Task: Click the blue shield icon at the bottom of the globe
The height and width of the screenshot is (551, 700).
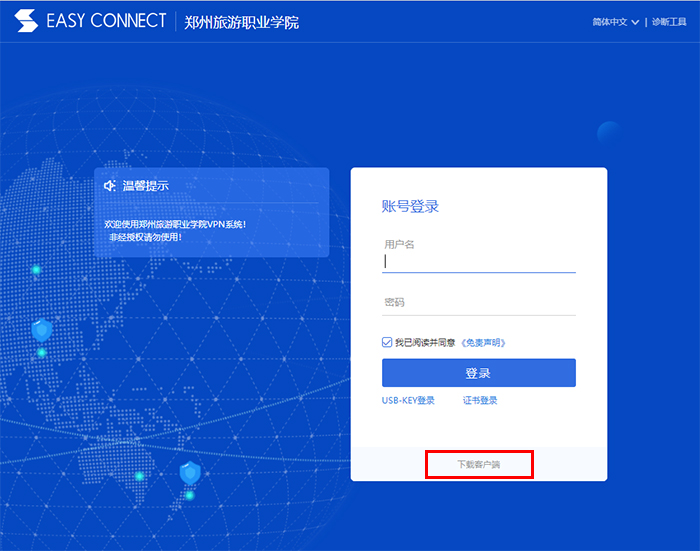Action: click(x=190, y=473)
